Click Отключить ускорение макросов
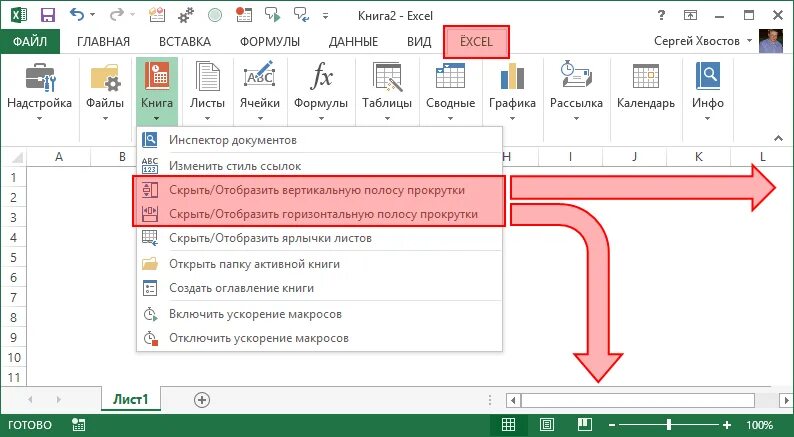This screenshot has width=794, height=437. 320,338
